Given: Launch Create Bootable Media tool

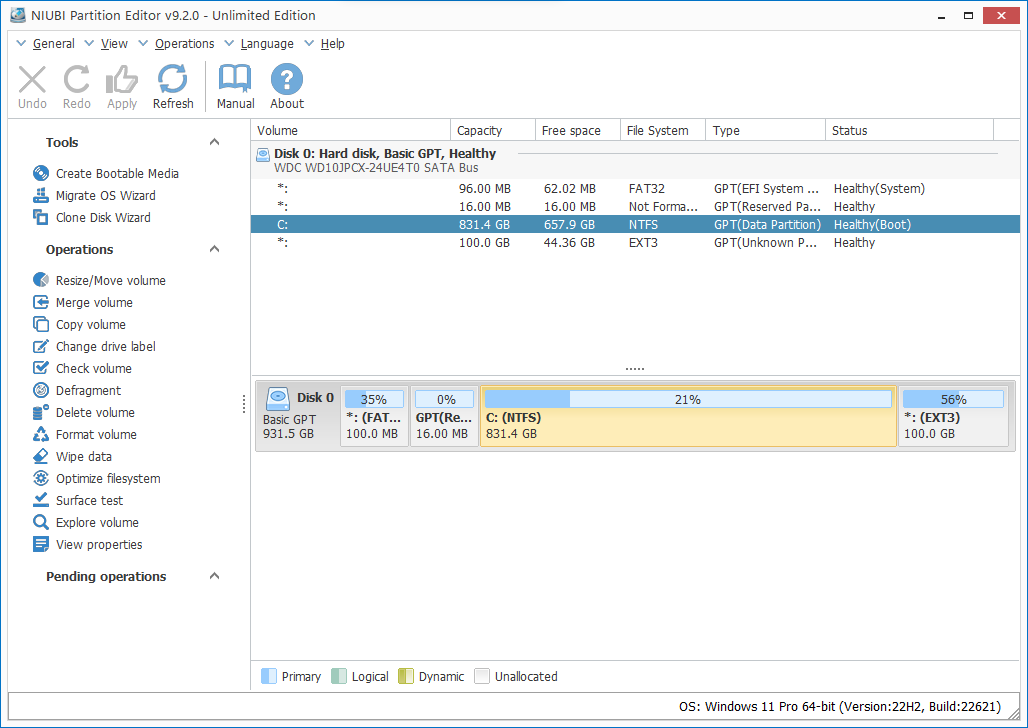Looking at the screenshot, I should tap(116, 174).
